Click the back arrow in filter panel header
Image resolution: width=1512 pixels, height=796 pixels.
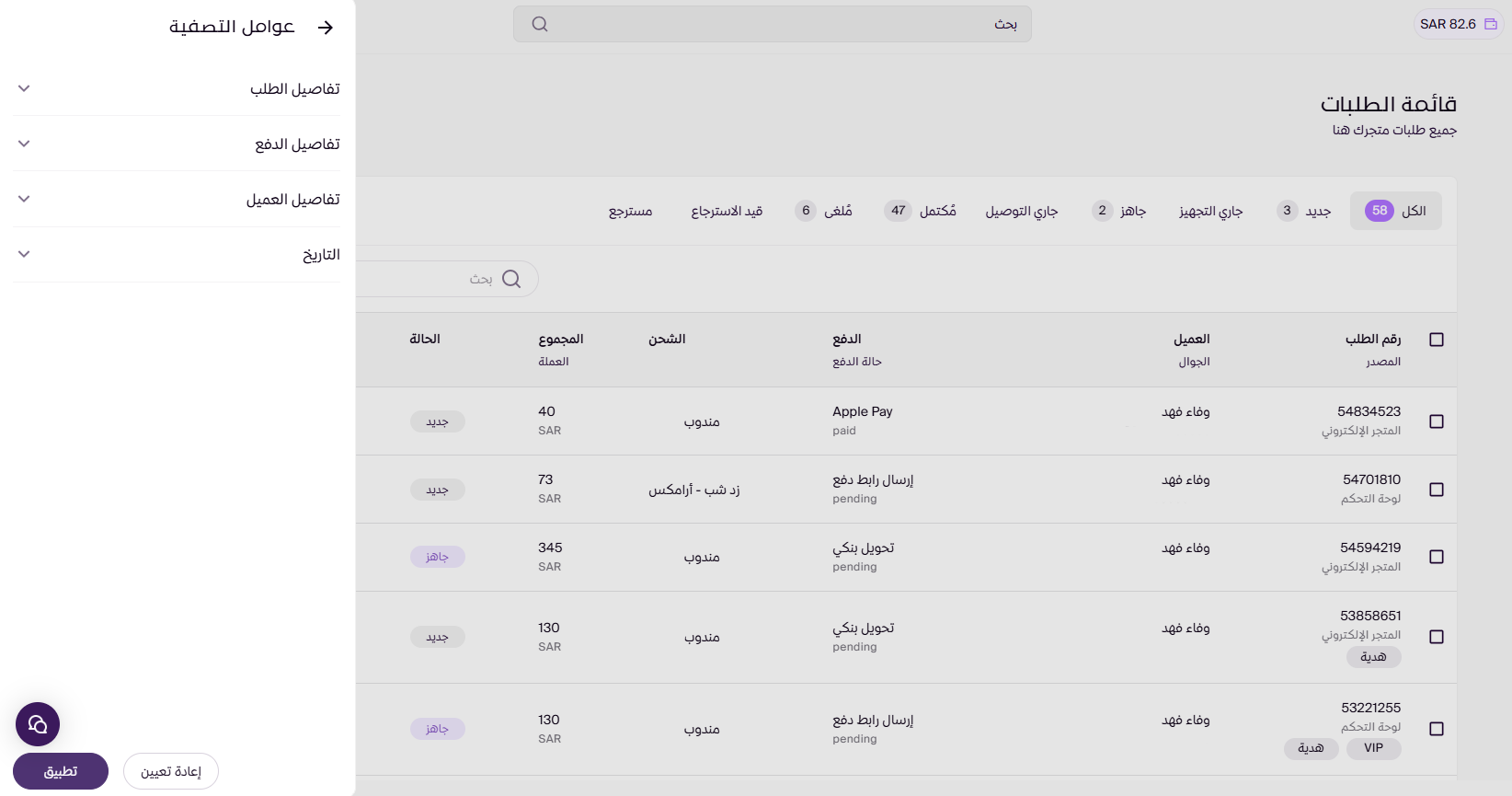tap(326, 28)
